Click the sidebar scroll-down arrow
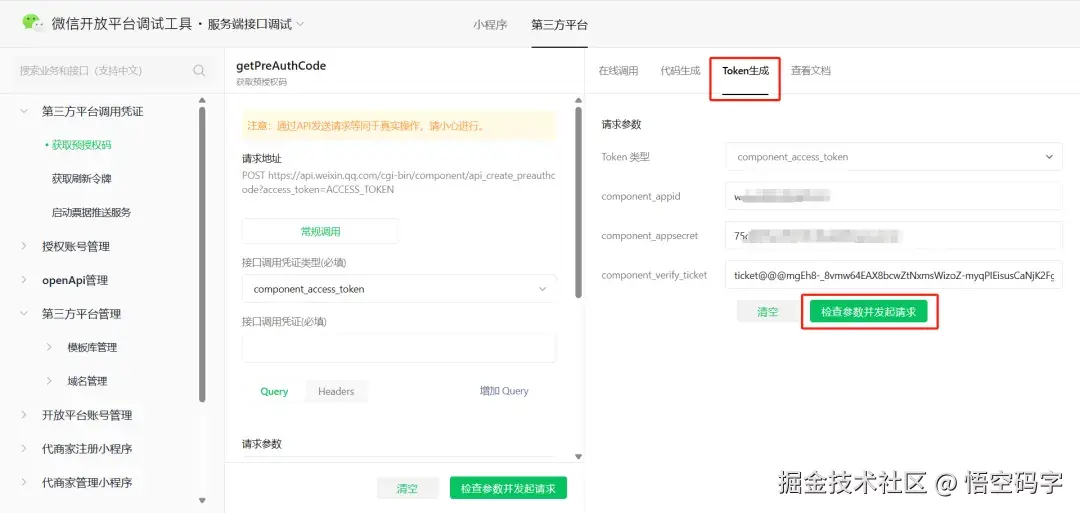 pyautogui.click(x=202, y=501)
